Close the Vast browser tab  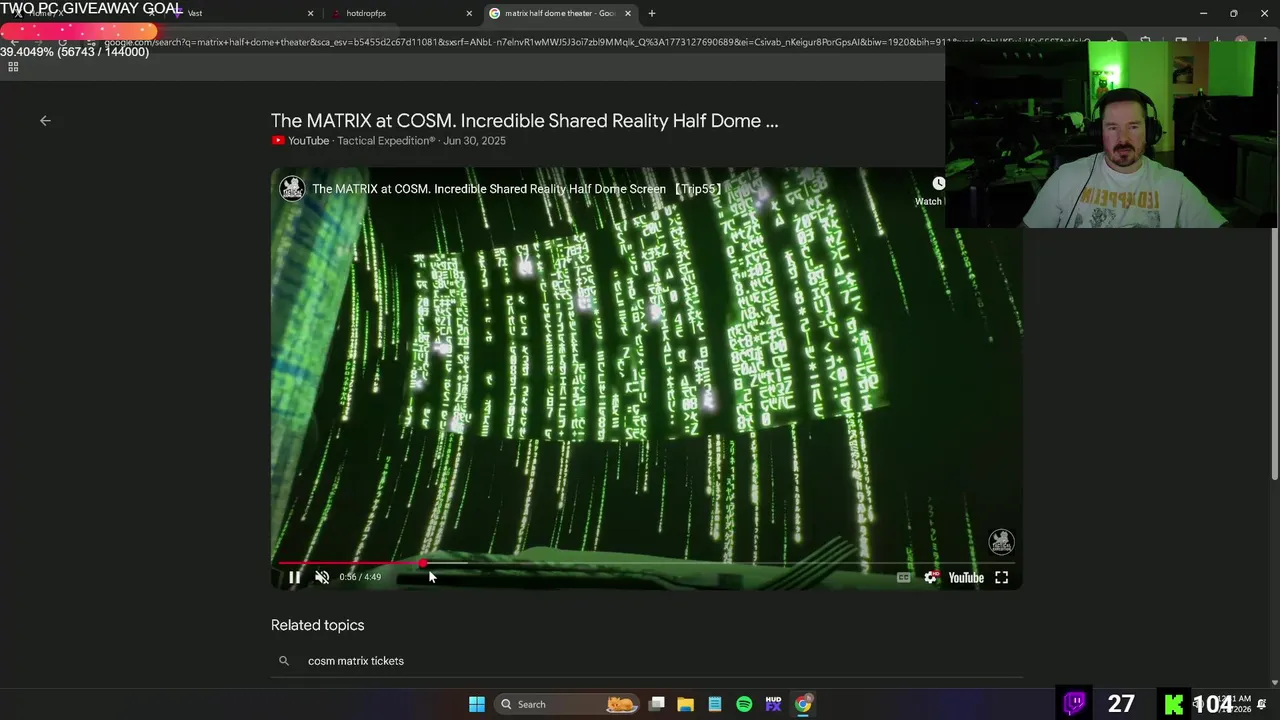[x=310, y=13]
